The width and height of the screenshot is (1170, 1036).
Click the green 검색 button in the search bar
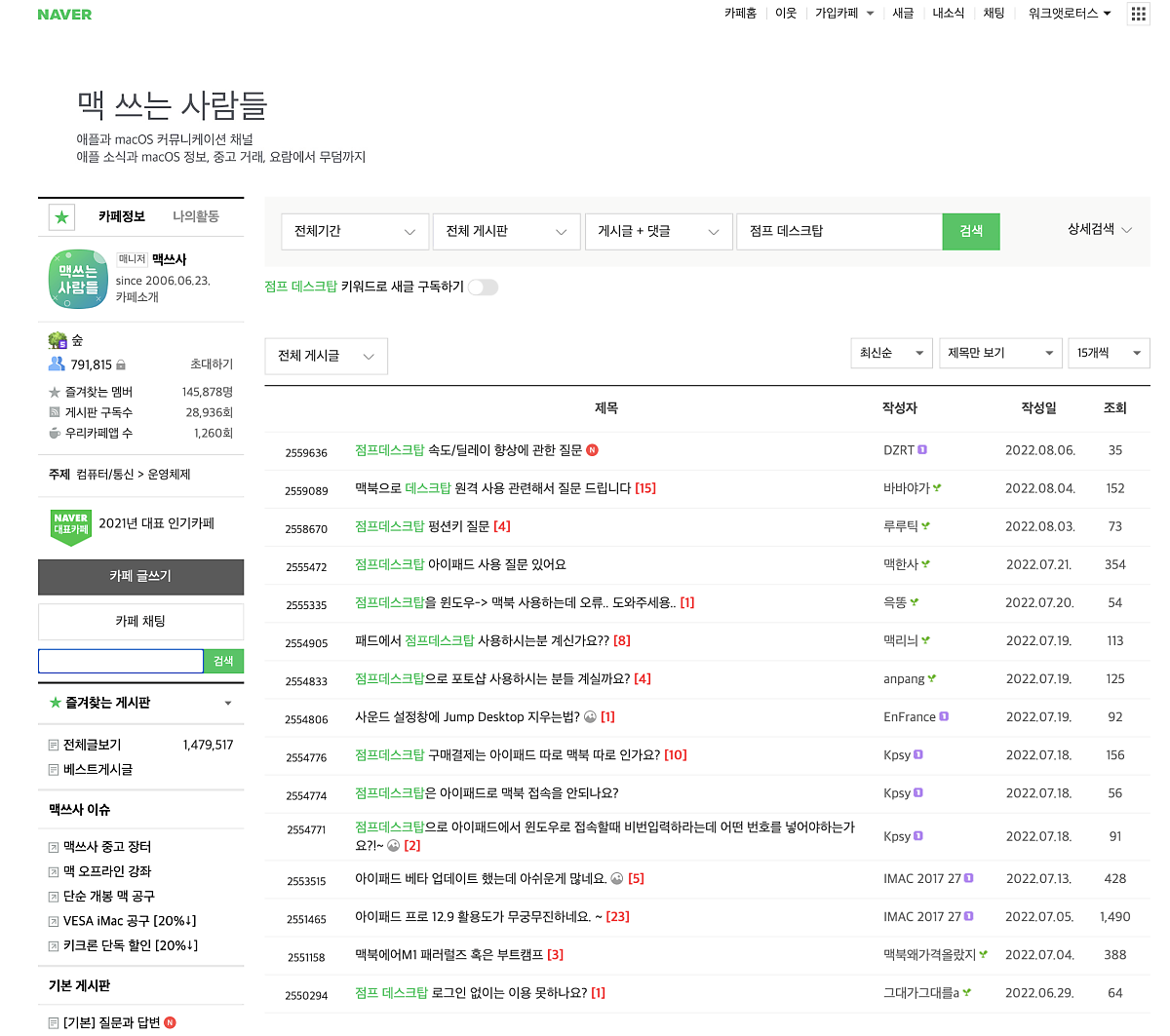[971, 232]
